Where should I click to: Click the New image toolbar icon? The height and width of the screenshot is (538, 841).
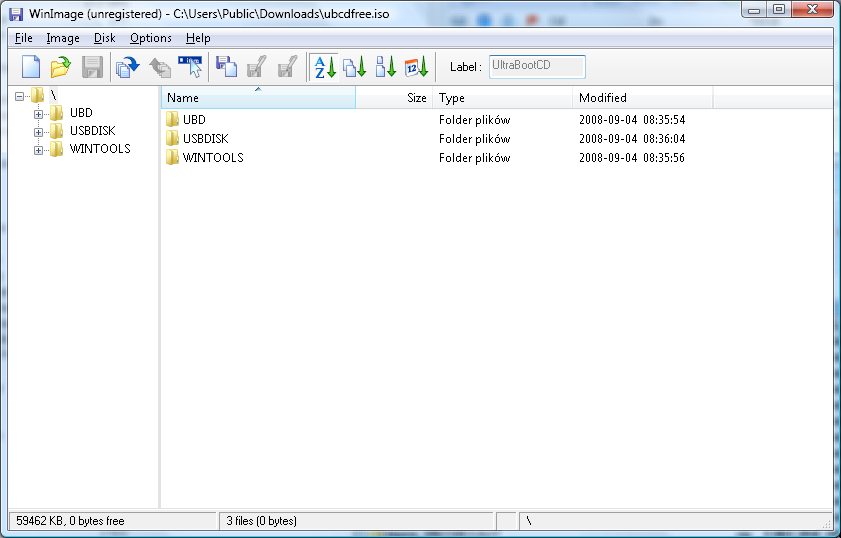[x=31, y=67]
